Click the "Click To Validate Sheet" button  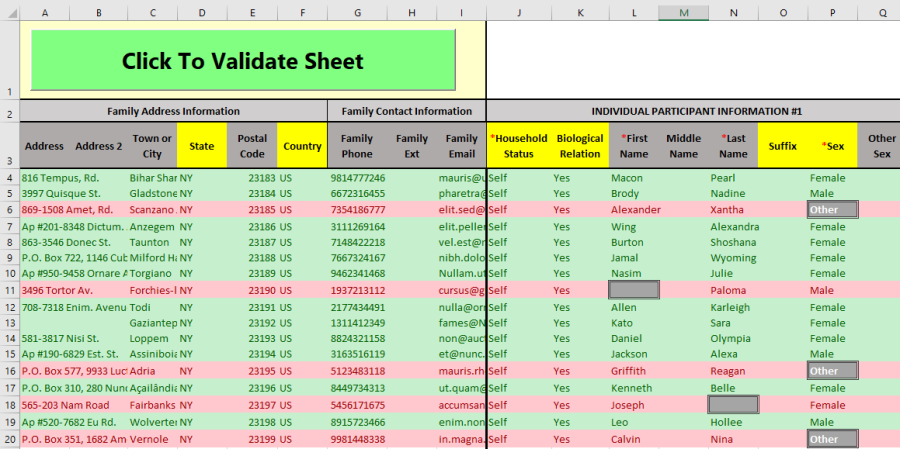click(x=243, y=61)
